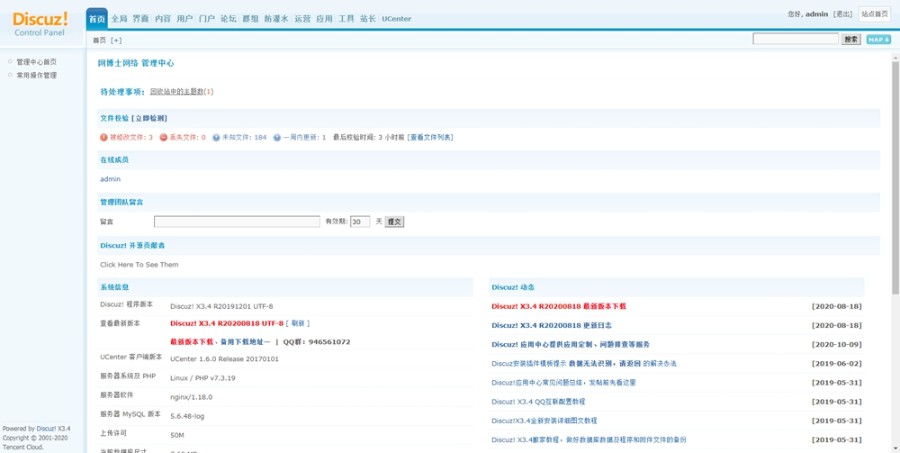Viewport: 900px width, 453px height.
Task: Click the blue unknown files icon
Action: pyautogui.click(x=216, y=137)
